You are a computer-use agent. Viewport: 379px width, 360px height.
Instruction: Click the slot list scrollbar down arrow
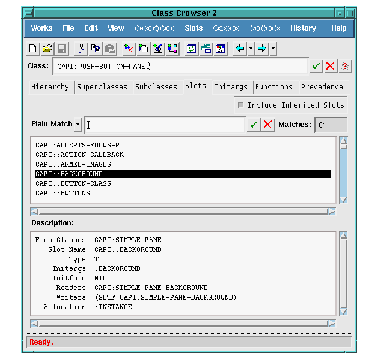click(344, 200)
